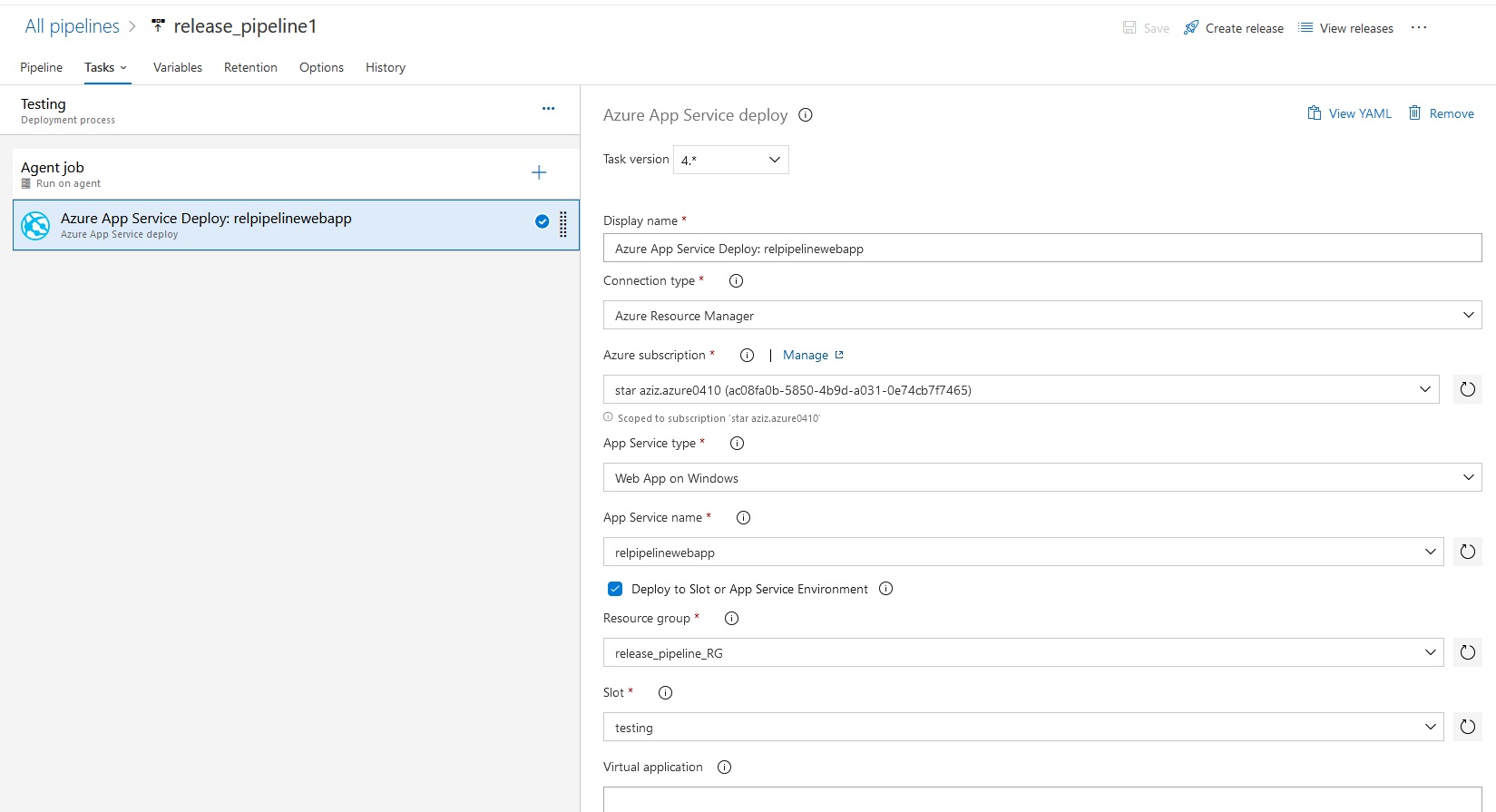This screenshot has width=1496, height=812.
Task: Click the Display name input field
Action: (1042, 248)
